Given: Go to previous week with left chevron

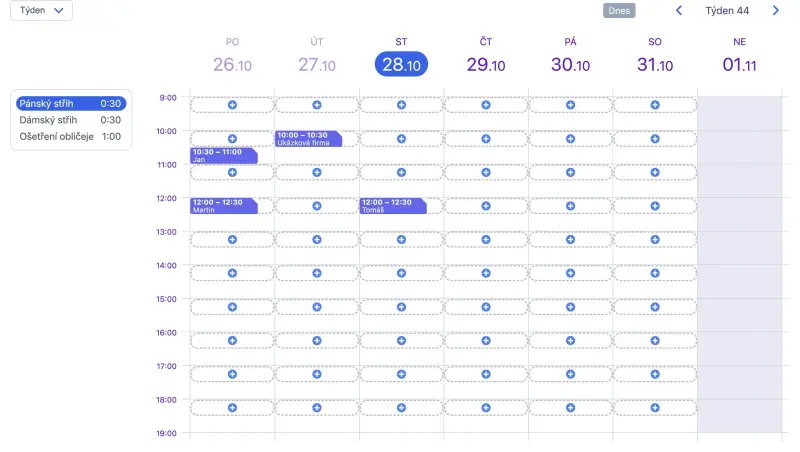Looking at the screenshot, I should tap(679, 11).
